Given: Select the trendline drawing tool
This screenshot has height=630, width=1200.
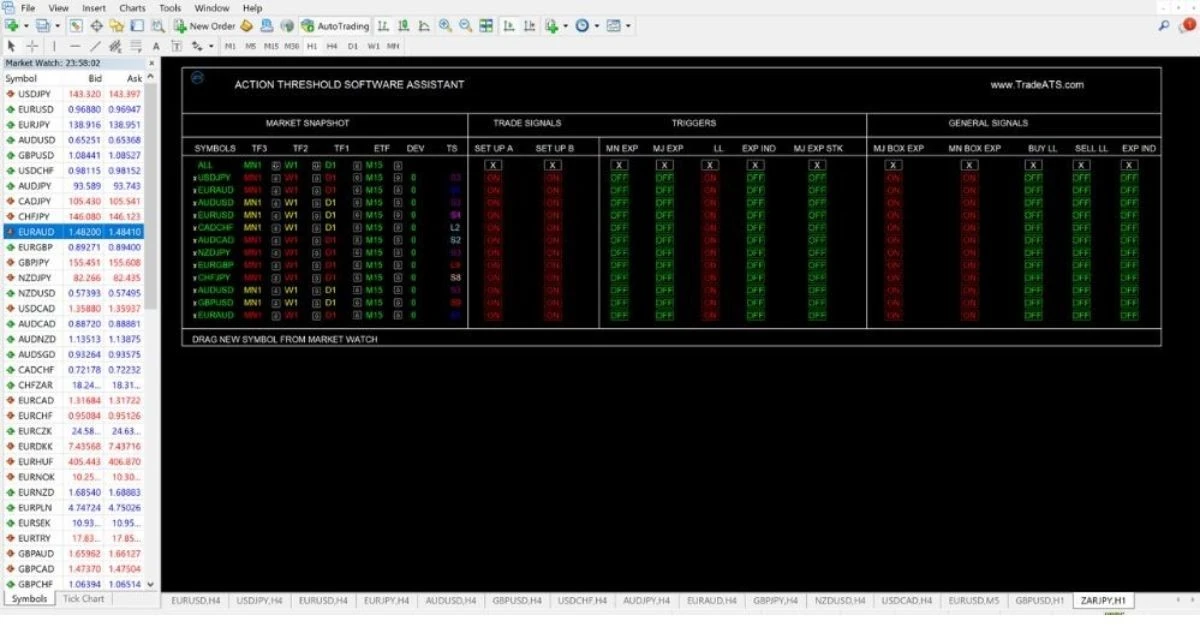Looking at the screenshot, I should (x=95, y=46).
